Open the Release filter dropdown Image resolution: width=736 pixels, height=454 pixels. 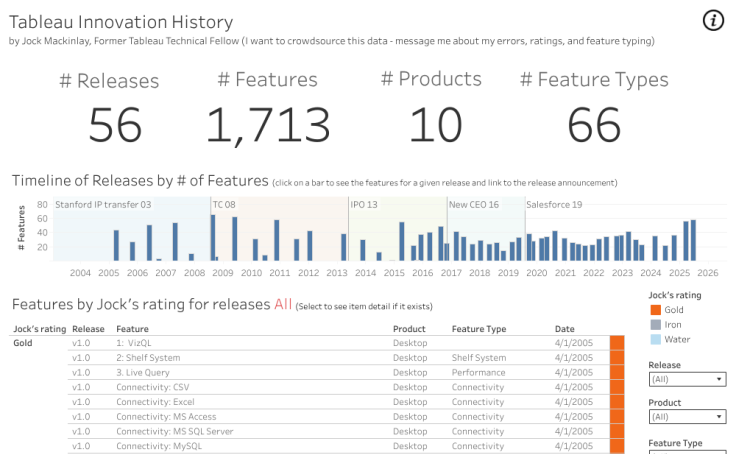(x=687, y=380)
